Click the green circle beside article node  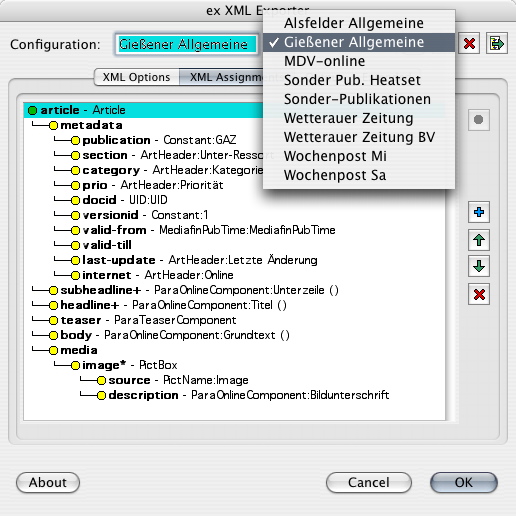pos(33,110)
